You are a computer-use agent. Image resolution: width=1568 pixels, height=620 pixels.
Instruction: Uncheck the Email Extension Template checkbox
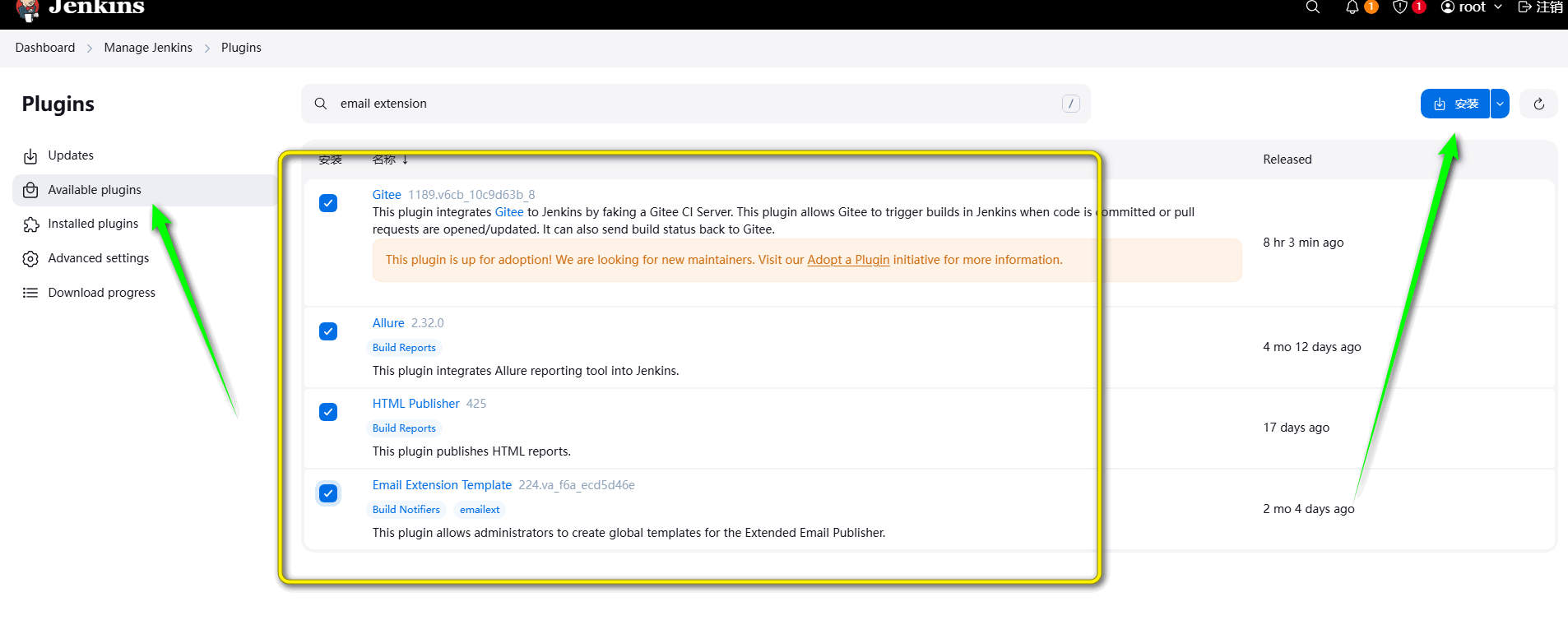pyautogui.click(x=328, y=493)
